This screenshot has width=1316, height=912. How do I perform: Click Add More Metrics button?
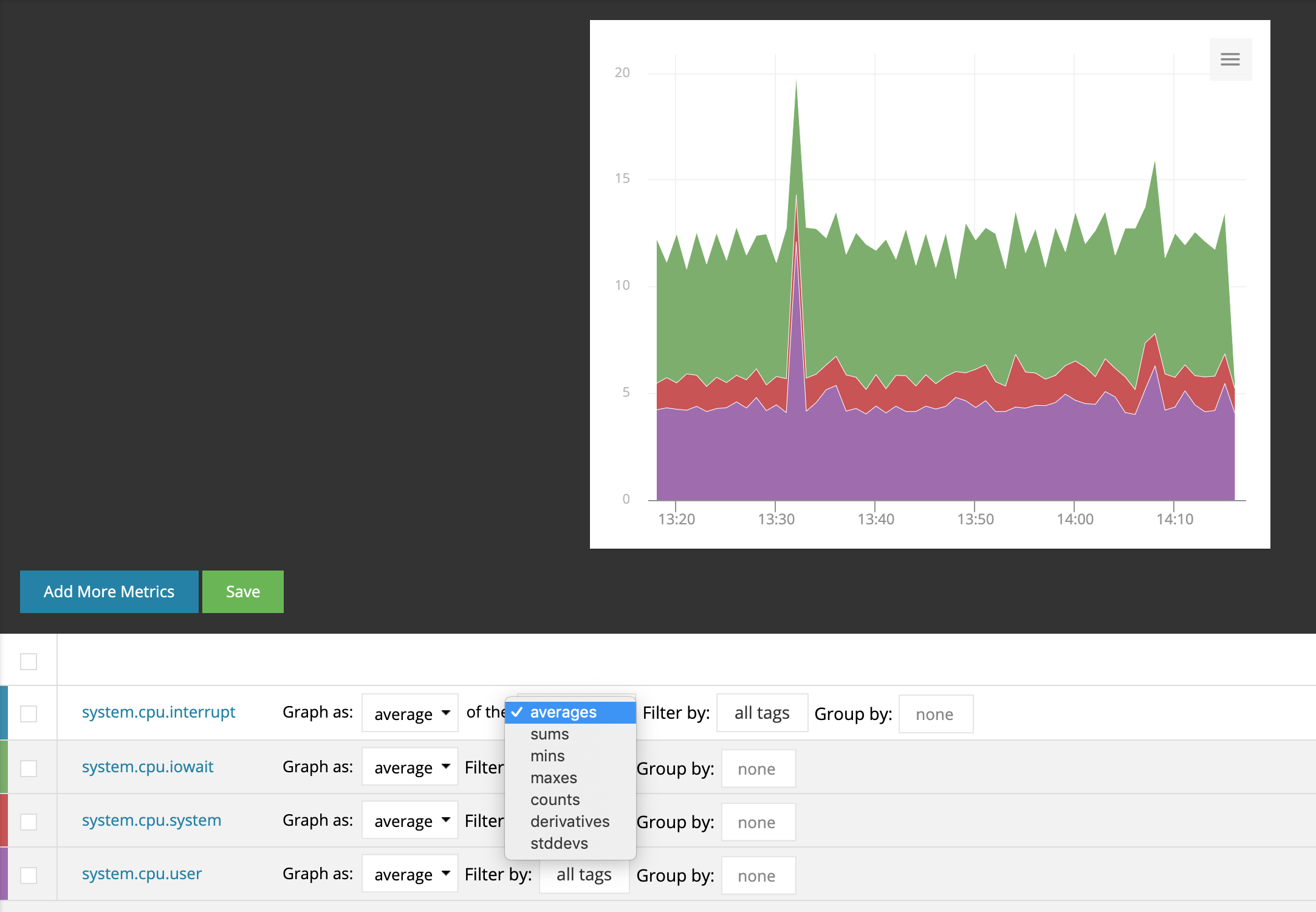click(109, 591)
